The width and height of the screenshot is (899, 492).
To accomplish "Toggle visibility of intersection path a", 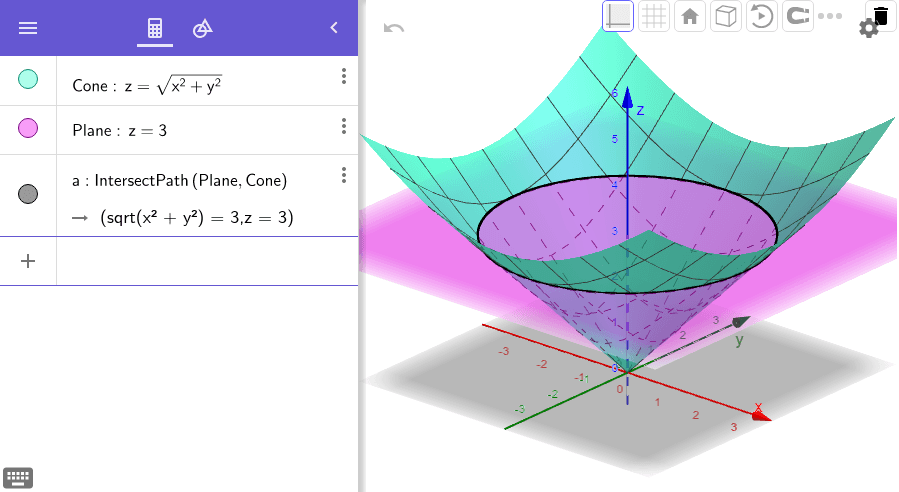I will [28, 194].
